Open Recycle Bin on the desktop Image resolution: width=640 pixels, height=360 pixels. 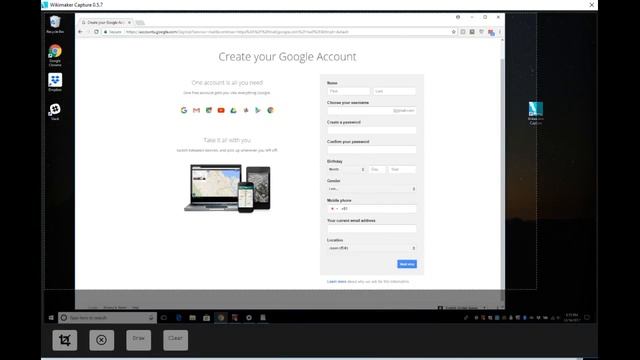tap(55, 24)
